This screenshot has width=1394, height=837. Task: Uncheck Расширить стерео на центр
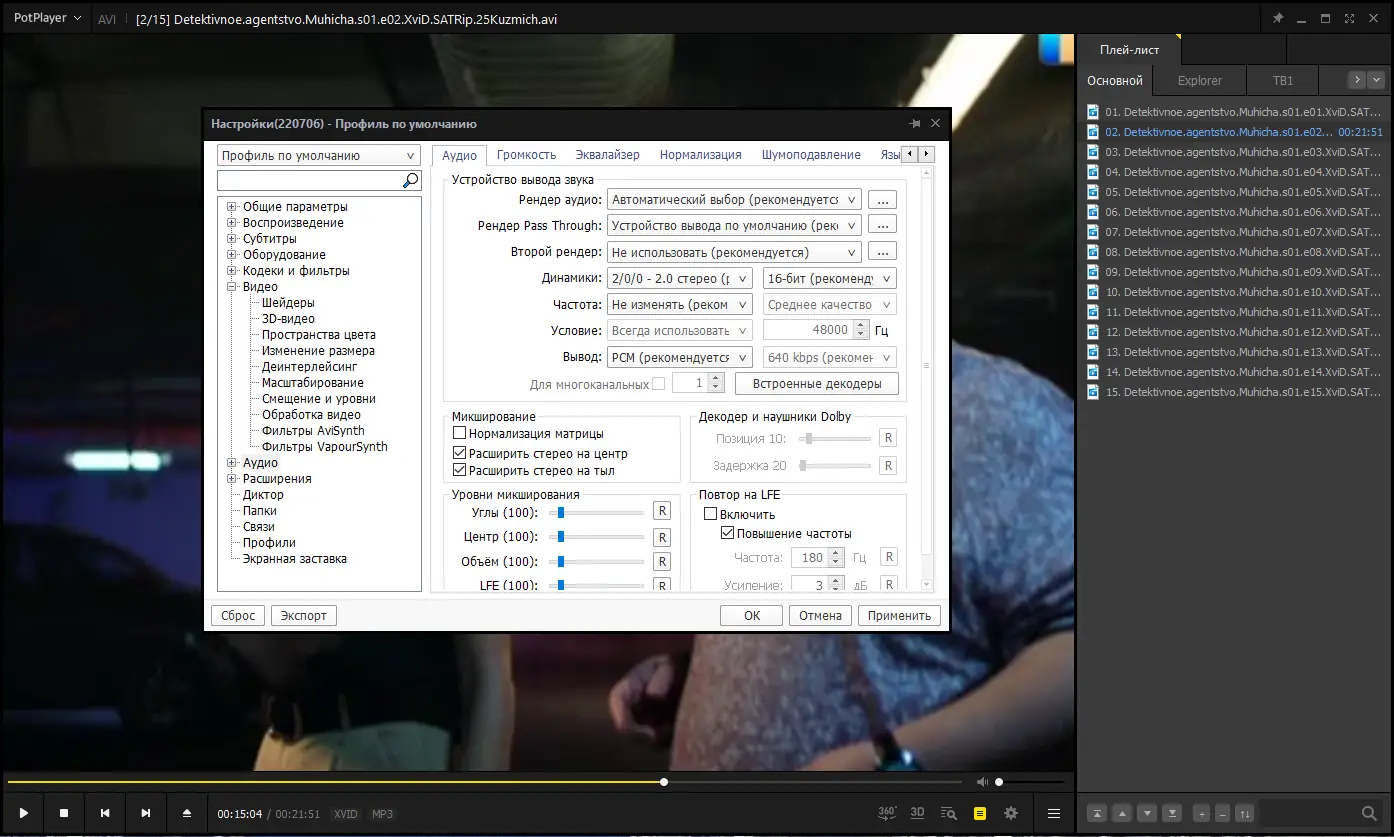[460, 453]
